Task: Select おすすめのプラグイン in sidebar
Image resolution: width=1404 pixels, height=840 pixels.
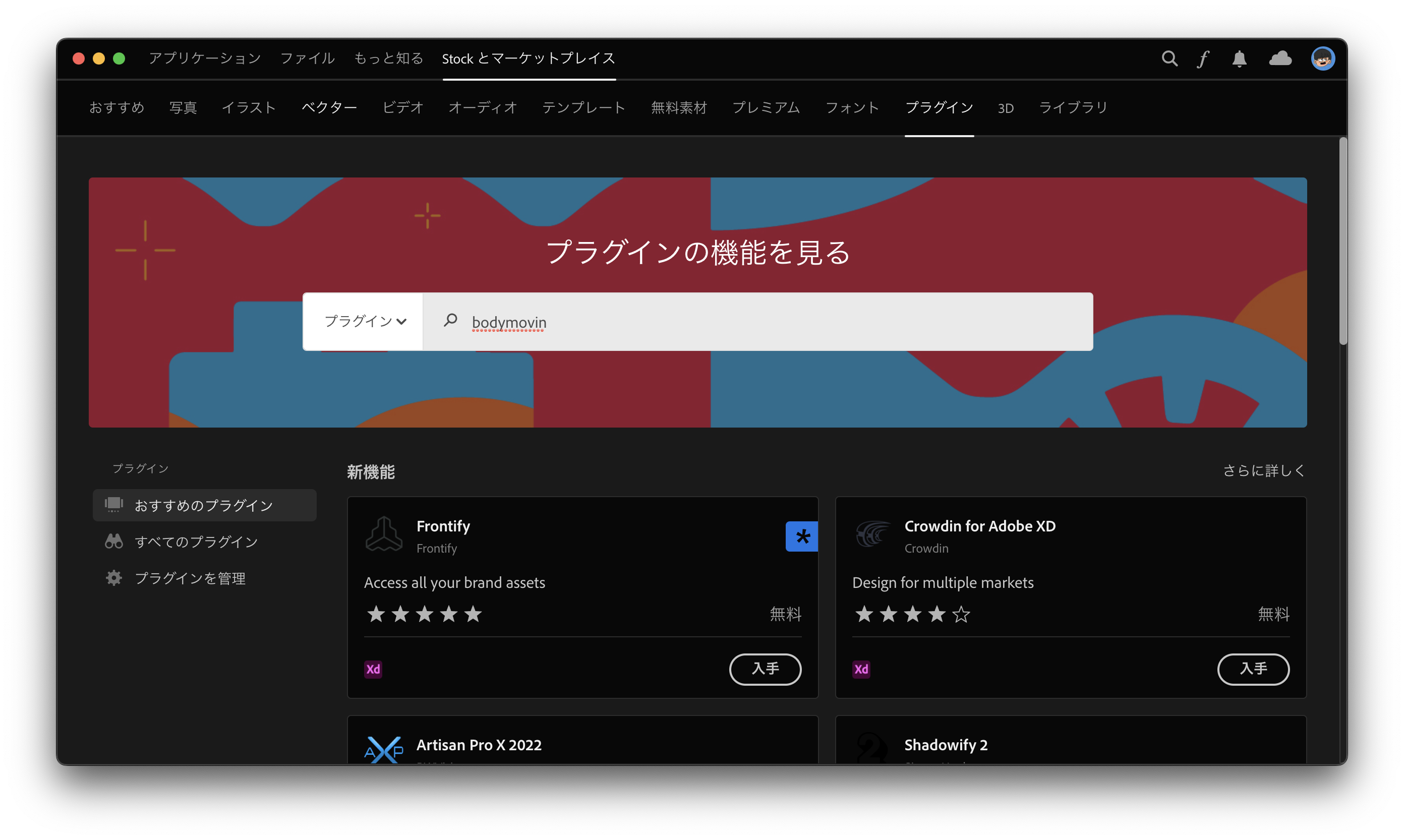Action: click(204, 505)
